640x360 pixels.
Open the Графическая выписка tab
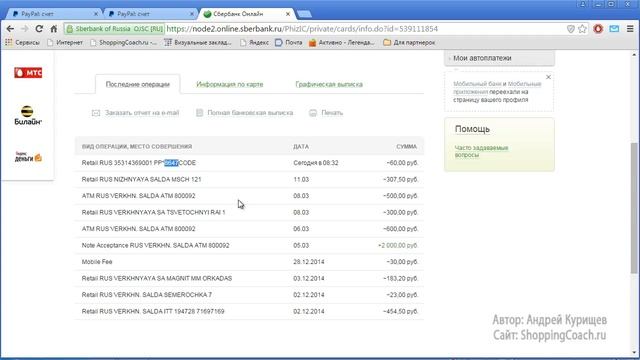coord(329,84)
